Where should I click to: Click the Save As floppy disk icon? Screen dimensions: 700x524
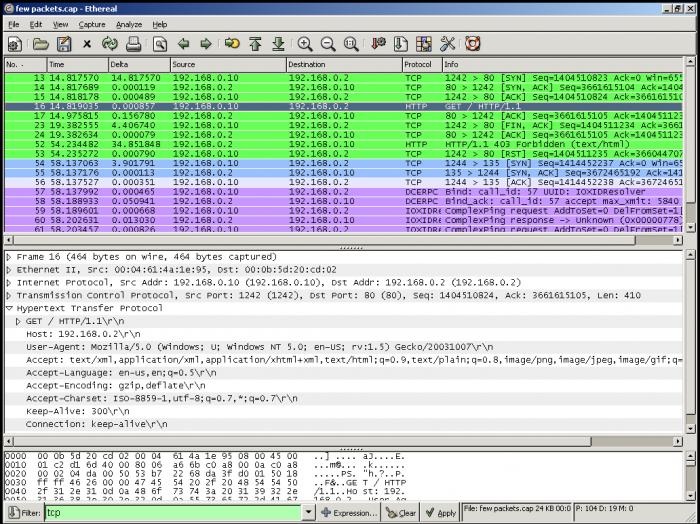click(x=64, y=44)
